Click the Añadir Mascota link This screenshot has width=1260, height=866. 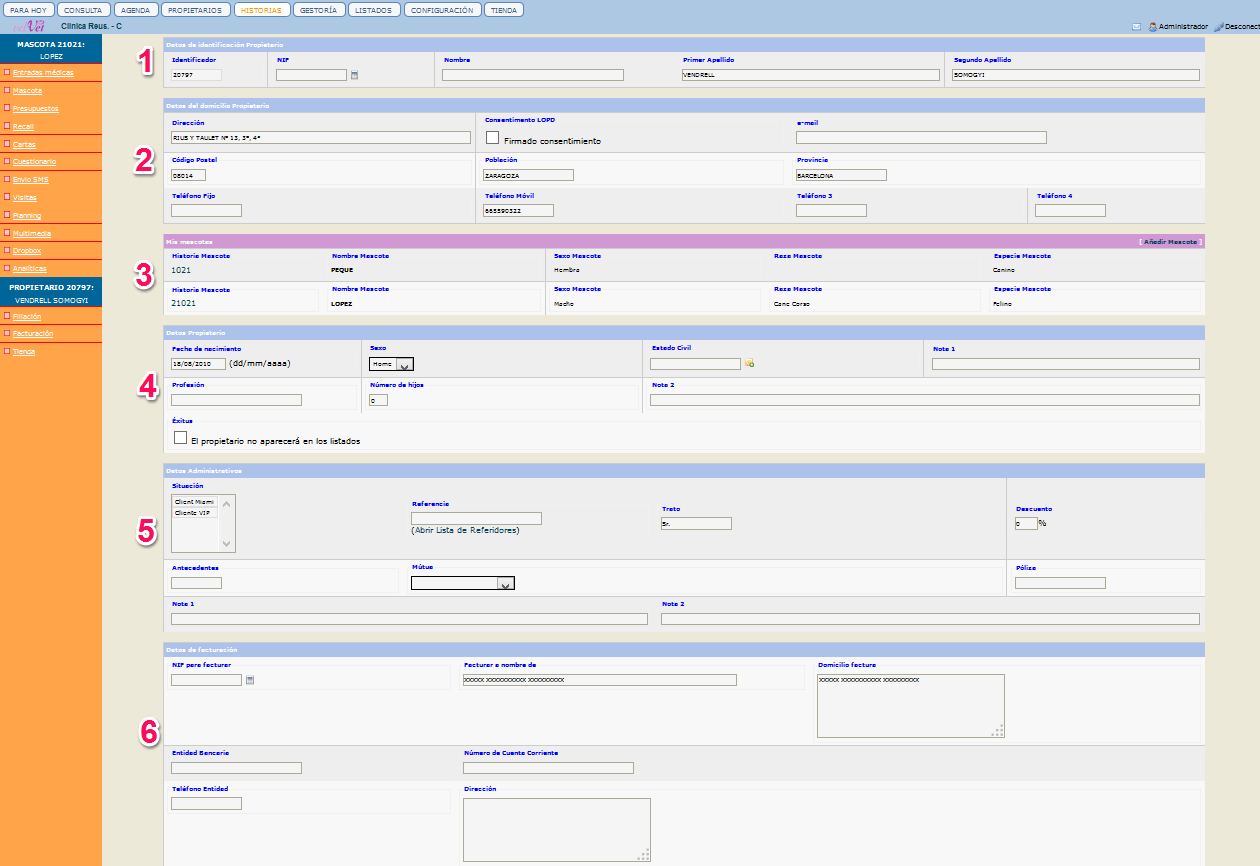click(1169, 242)
